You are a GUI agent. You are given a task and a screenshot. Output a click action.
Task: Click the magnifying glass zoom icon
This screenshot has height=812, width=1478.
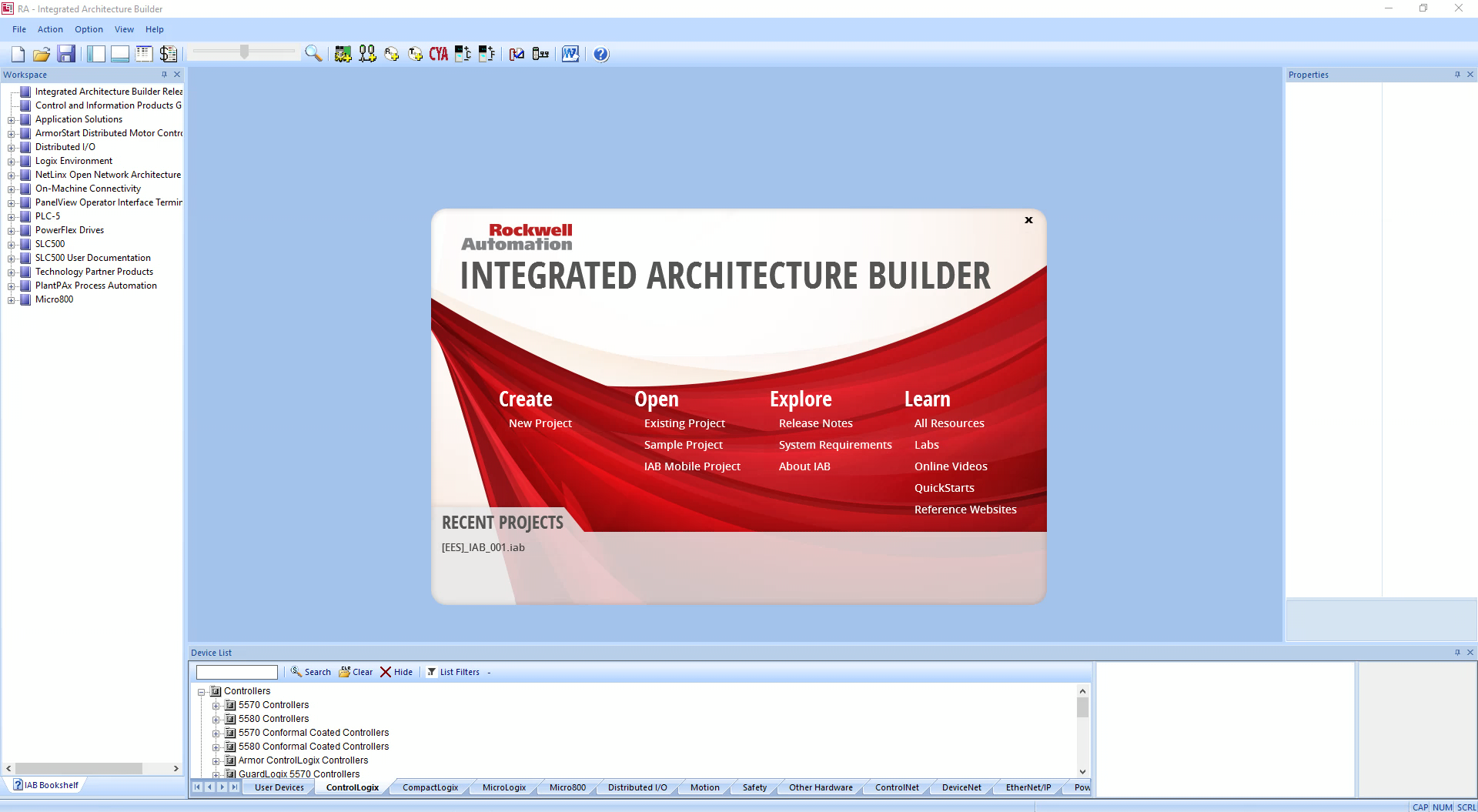313,53
